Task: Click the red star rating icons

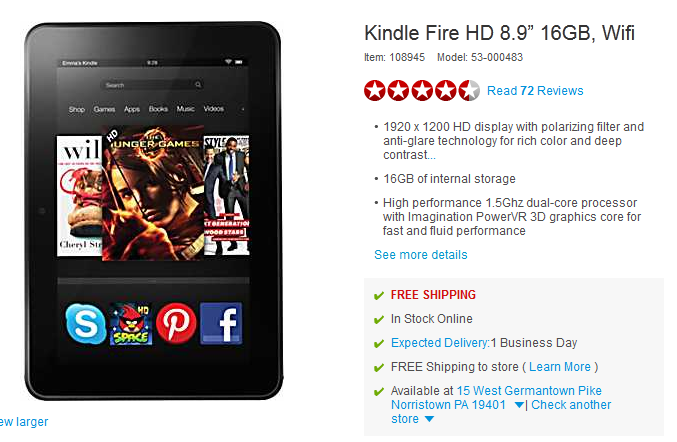Action: (421, 91)
